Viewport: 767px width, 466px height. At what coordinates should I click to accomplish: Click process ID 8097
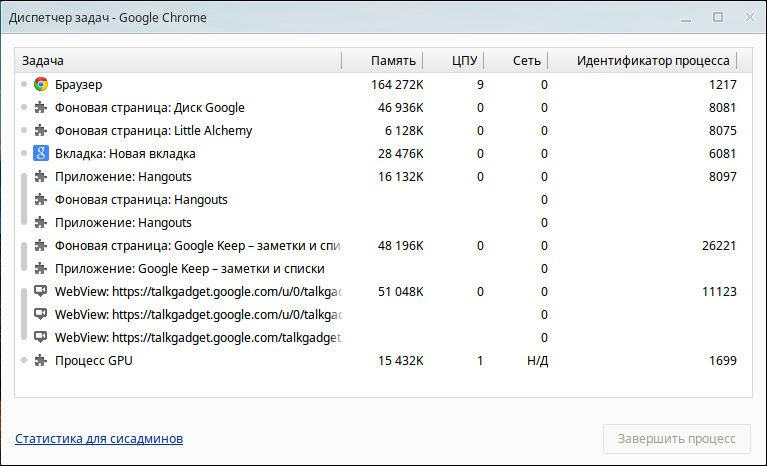pos(722,177)
